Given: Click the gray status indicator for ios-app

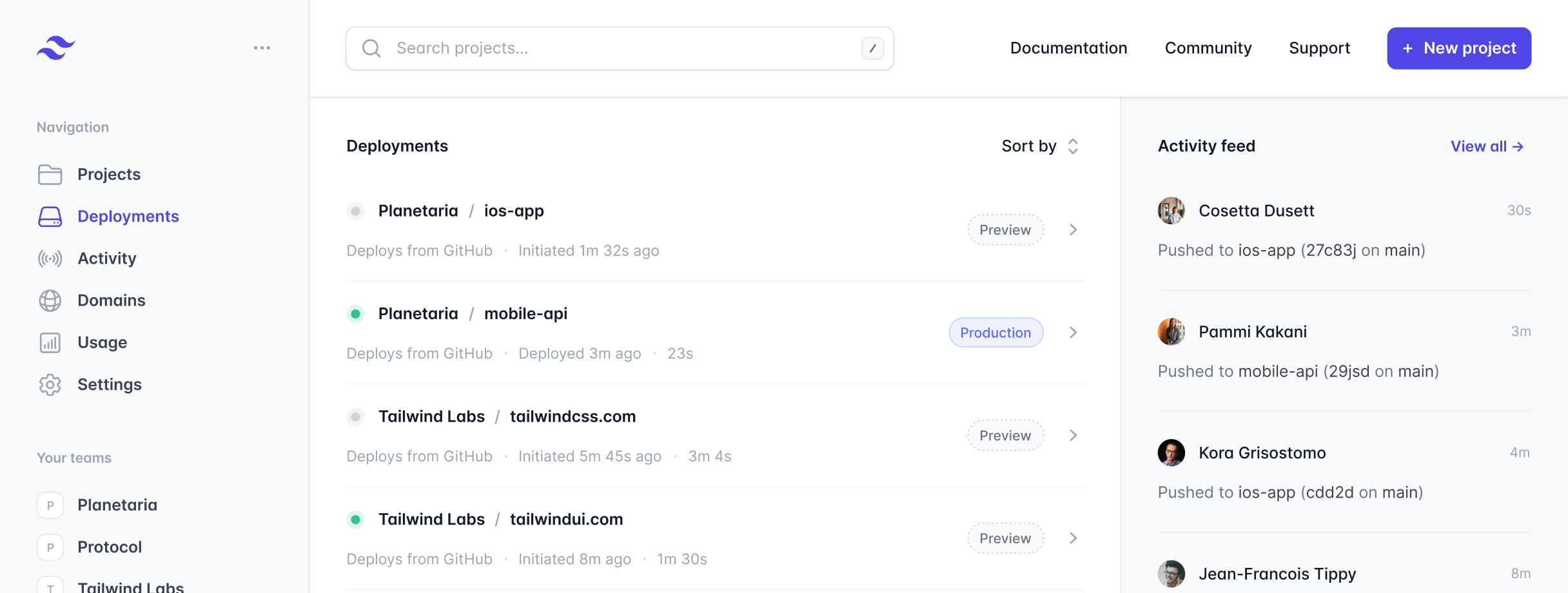Looking at the screenshot, I should [355, 211].
